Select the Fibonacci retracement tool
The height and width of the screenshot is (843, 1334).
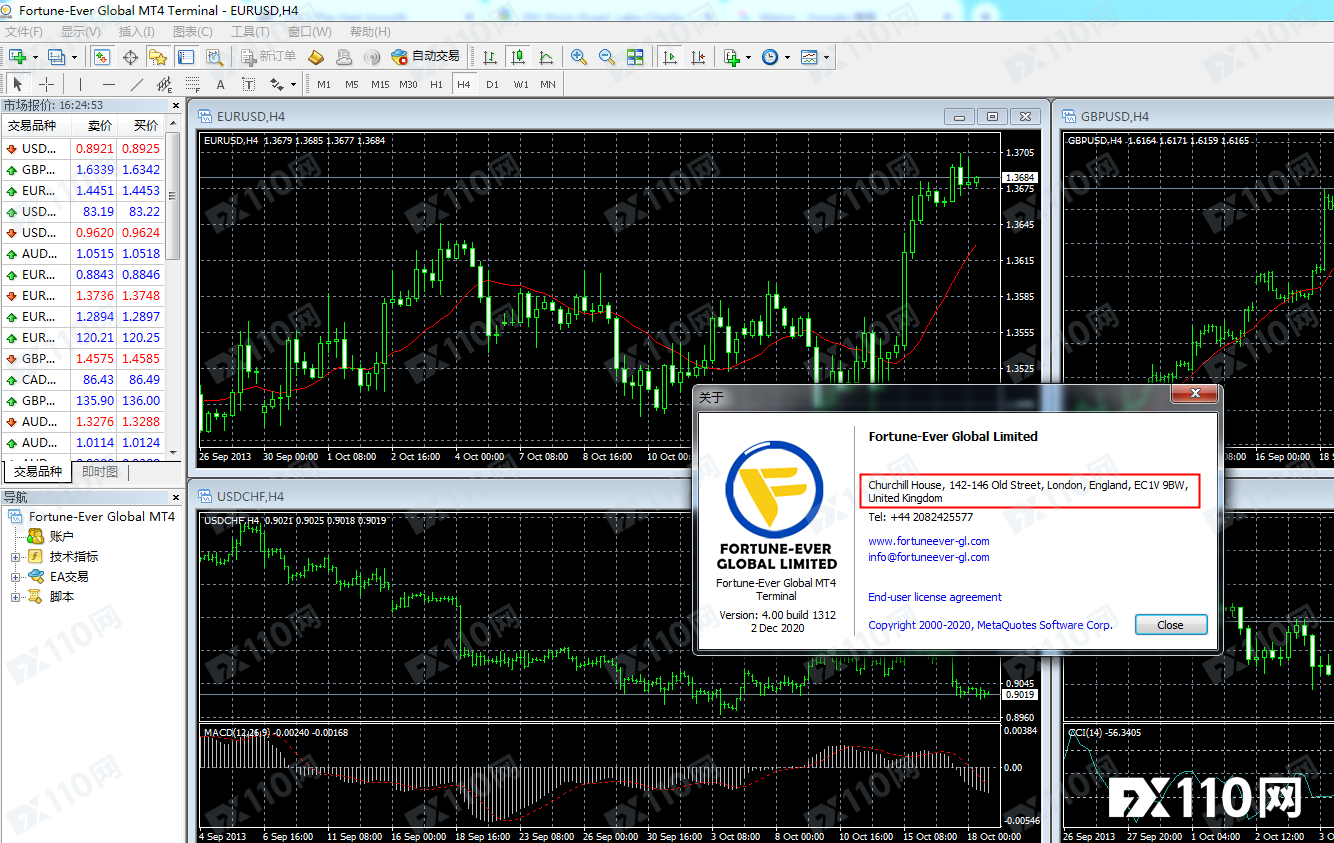(x=193, y=84)
